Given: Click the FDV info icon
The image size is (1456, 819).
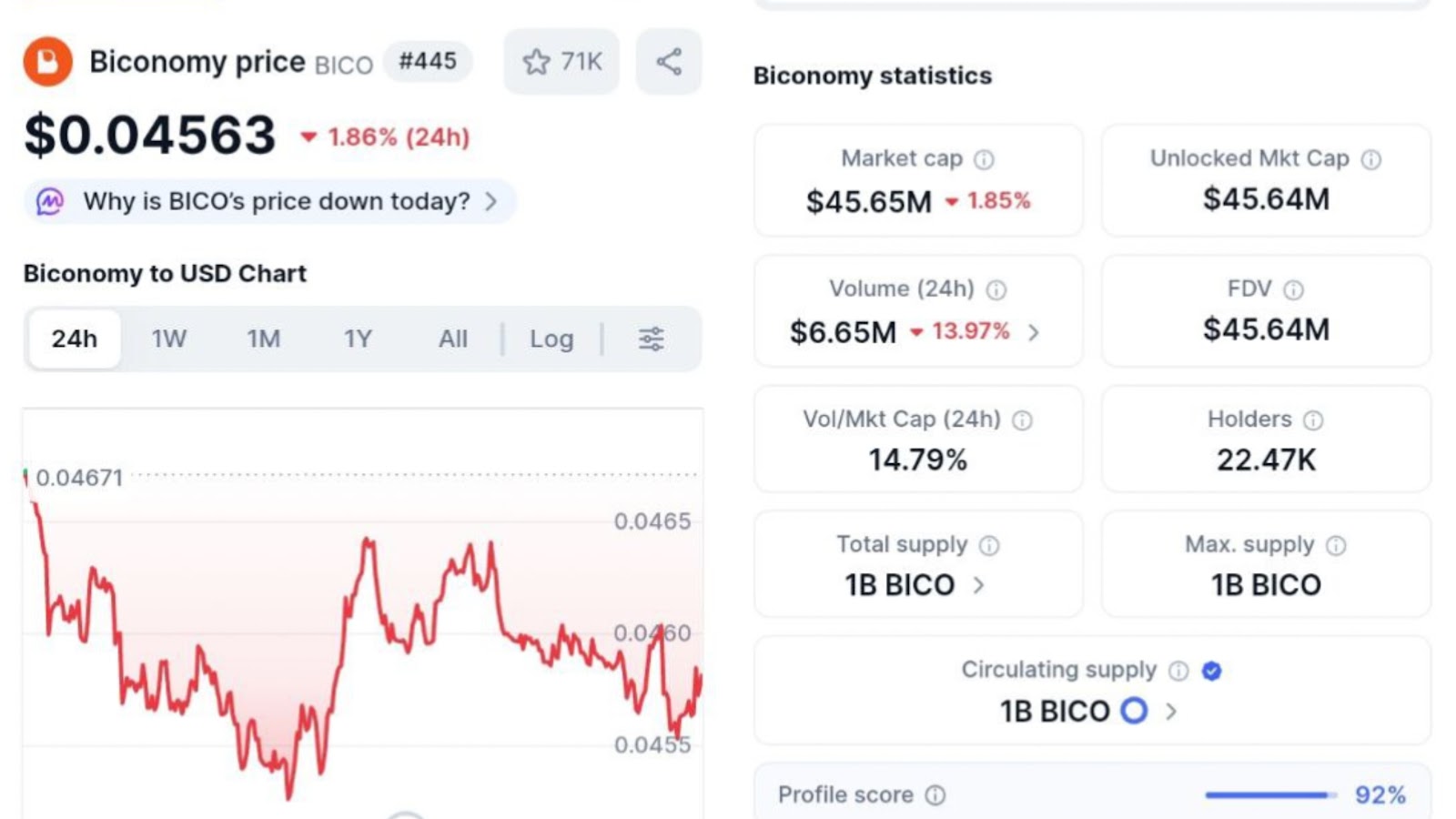Looking at the screenshot, I should pos(1293,290).
